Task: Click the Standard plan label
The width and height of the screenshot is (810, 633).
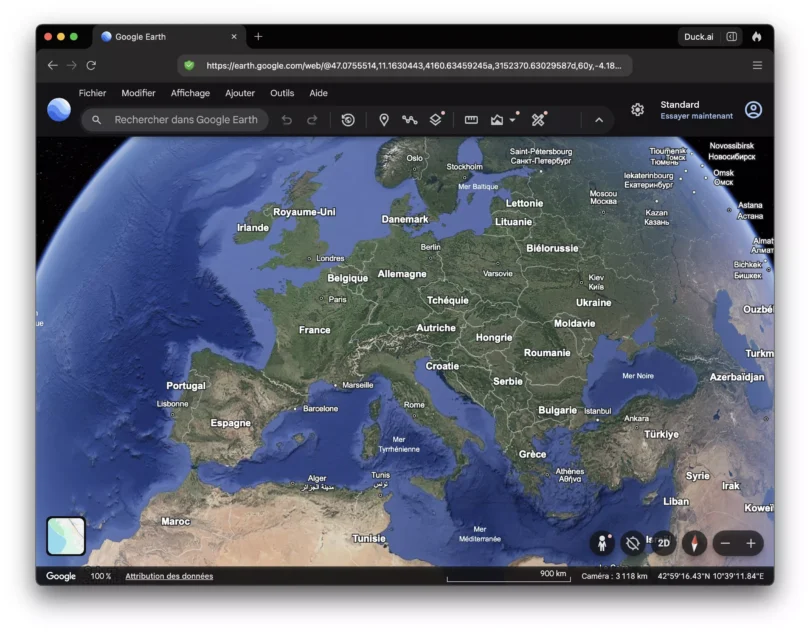Action: pyautogui.click(x=680, y=104)
